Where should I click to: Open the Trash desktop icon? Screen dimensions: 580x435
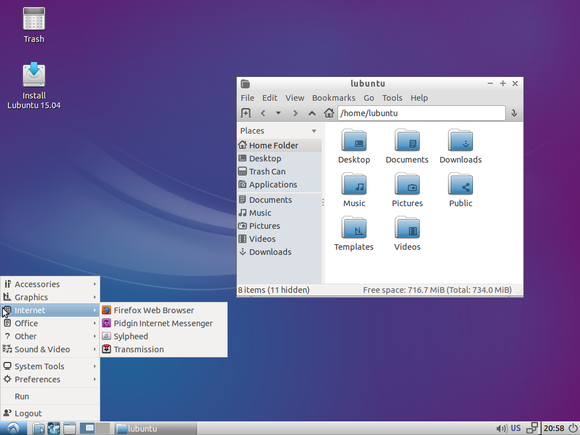pyautogui.click(x=34, y=25)
